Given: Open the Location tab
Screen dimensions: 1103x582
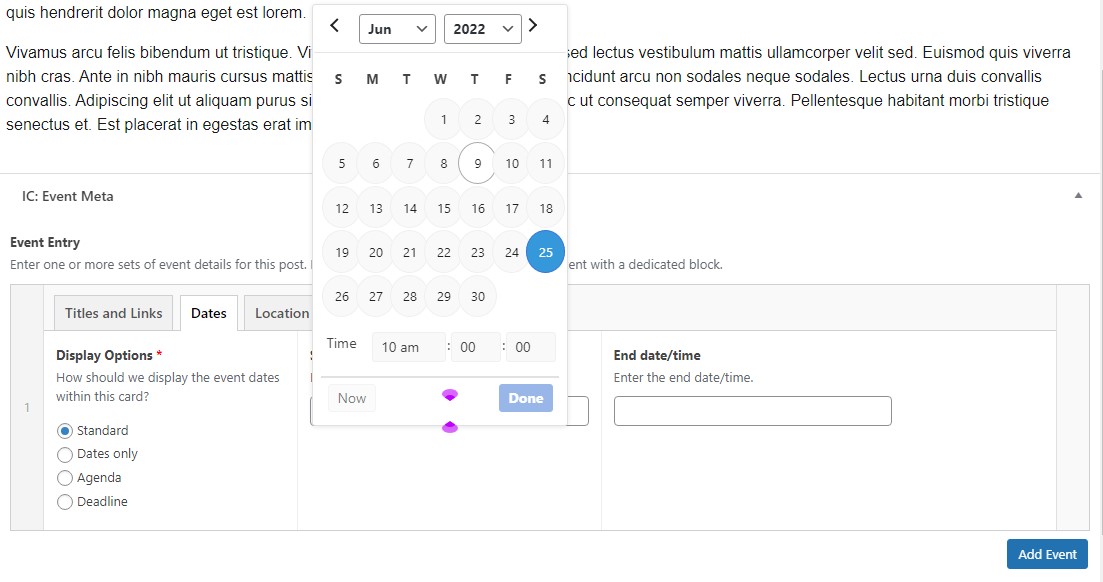Looking at the screenshot, I should click(281, 313).
